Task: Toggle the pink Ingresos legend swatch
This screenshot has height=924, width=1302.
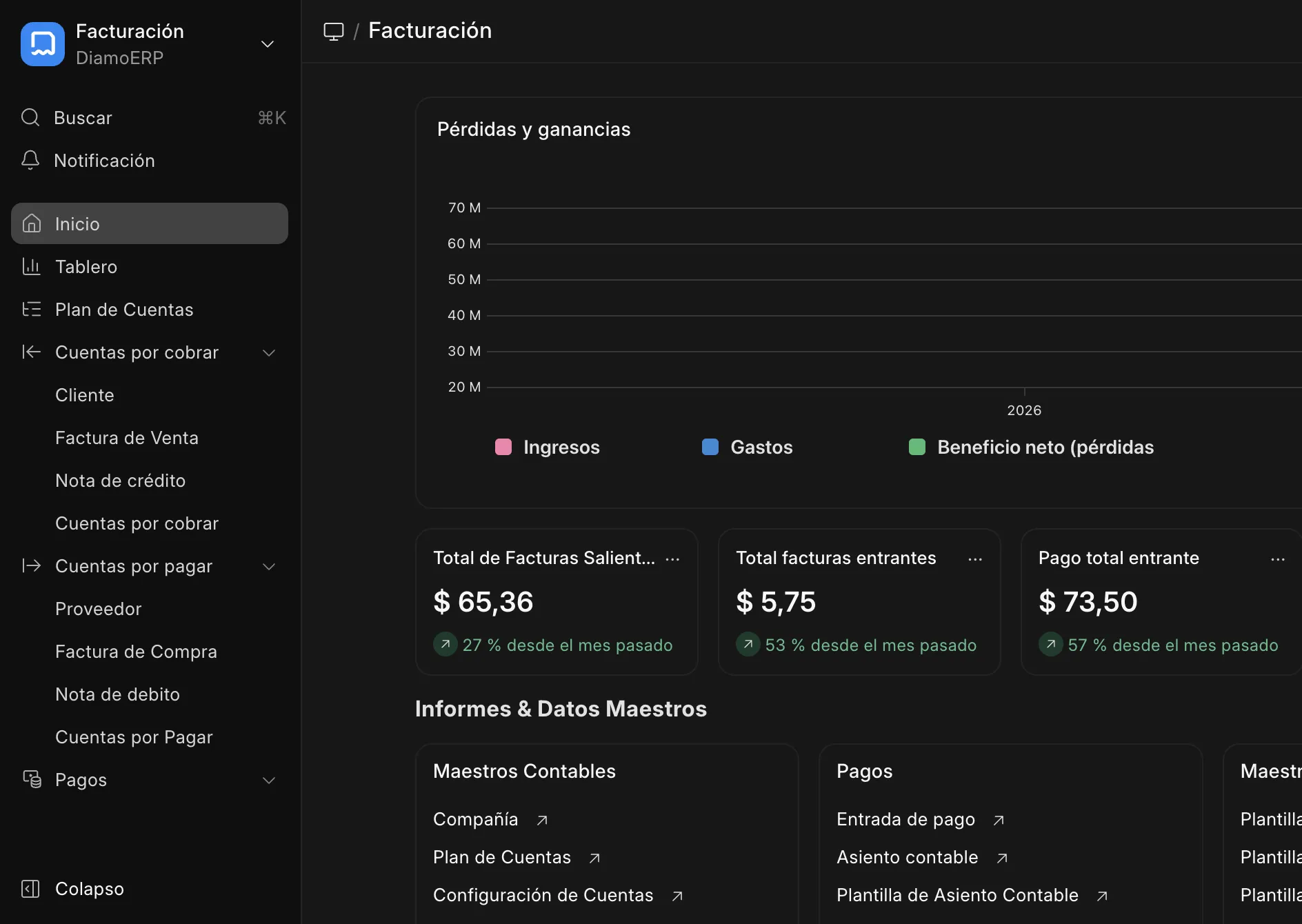Action: (503, 447)
